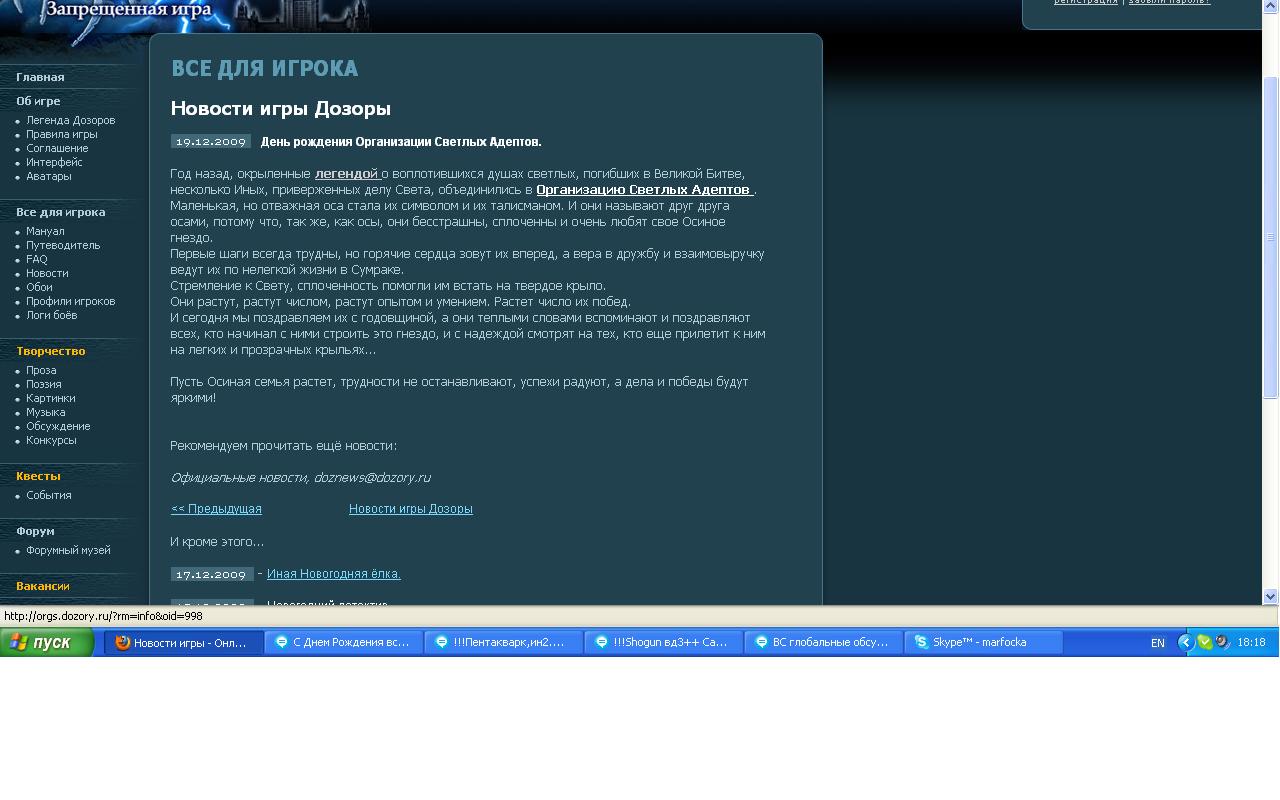Click the EN language indicator
Viewport: 1280px width, 800px height.
1158,643
